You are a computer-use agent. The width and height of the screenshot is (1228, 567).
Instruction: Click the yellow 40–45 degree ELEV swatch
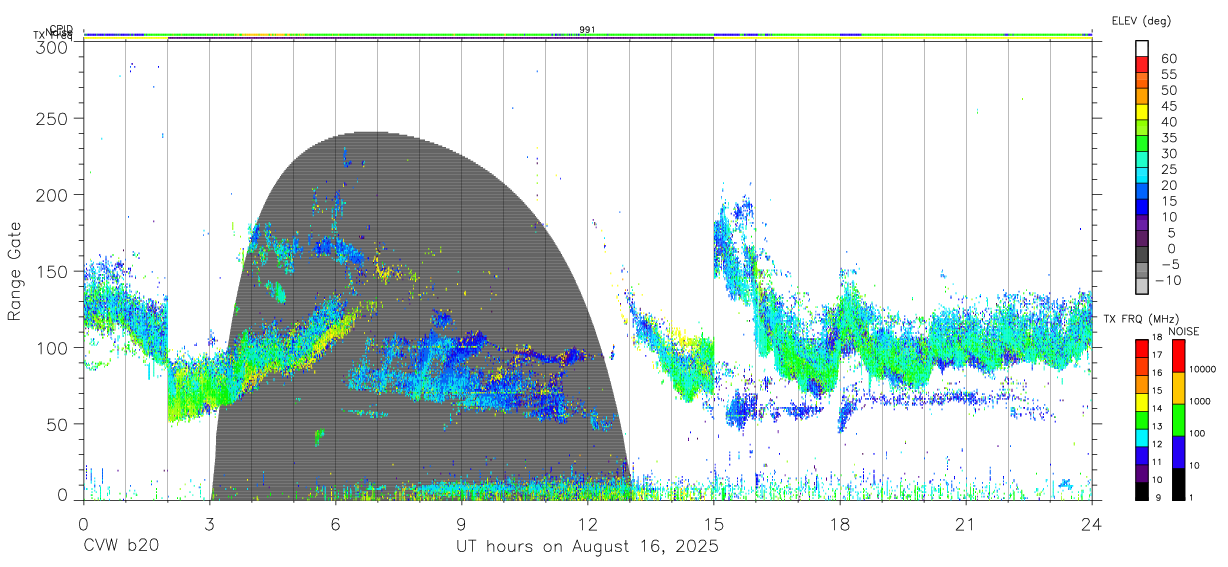pyautogui.click(x=1142, y=112)
